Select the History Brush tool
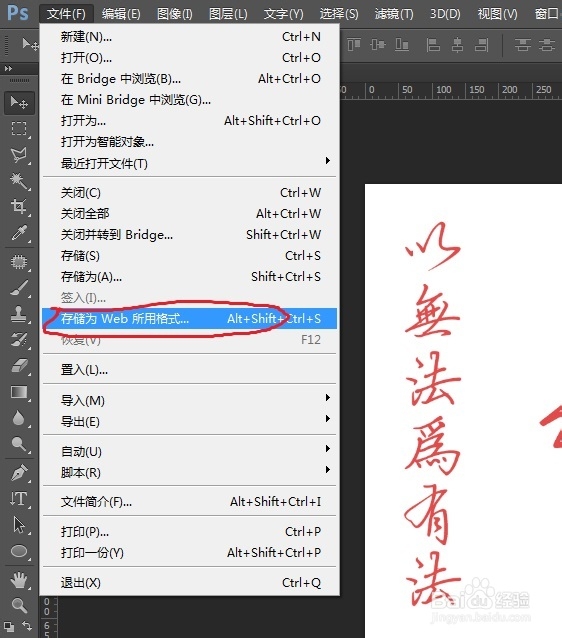 [19, 340]
